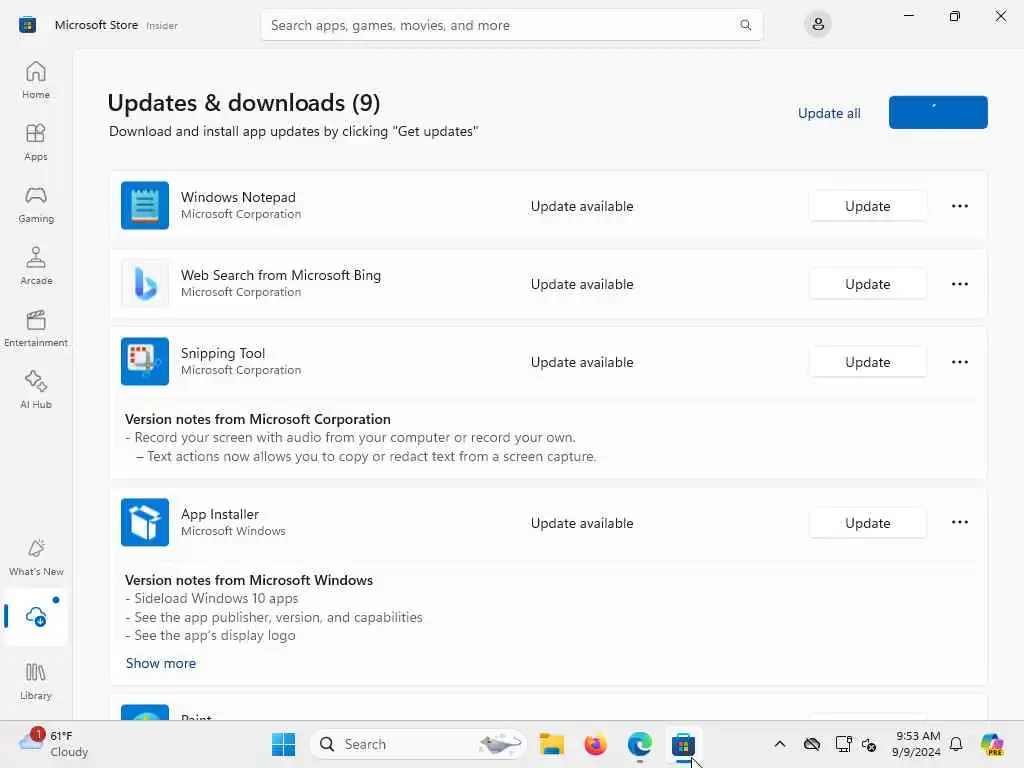Go to the Apps section

35,142
